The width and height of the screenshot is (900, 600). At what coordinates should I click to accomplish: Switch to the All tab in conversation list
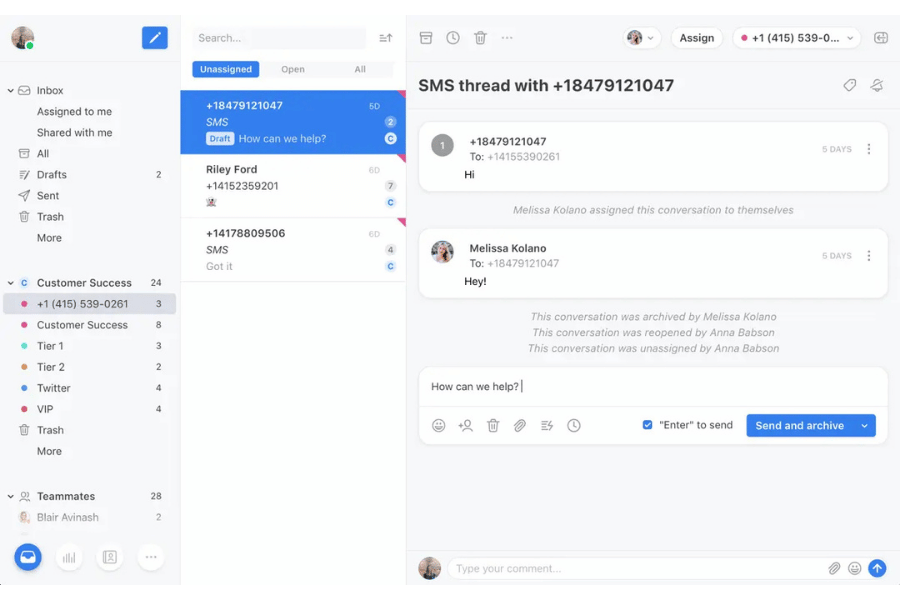point(360,69)
